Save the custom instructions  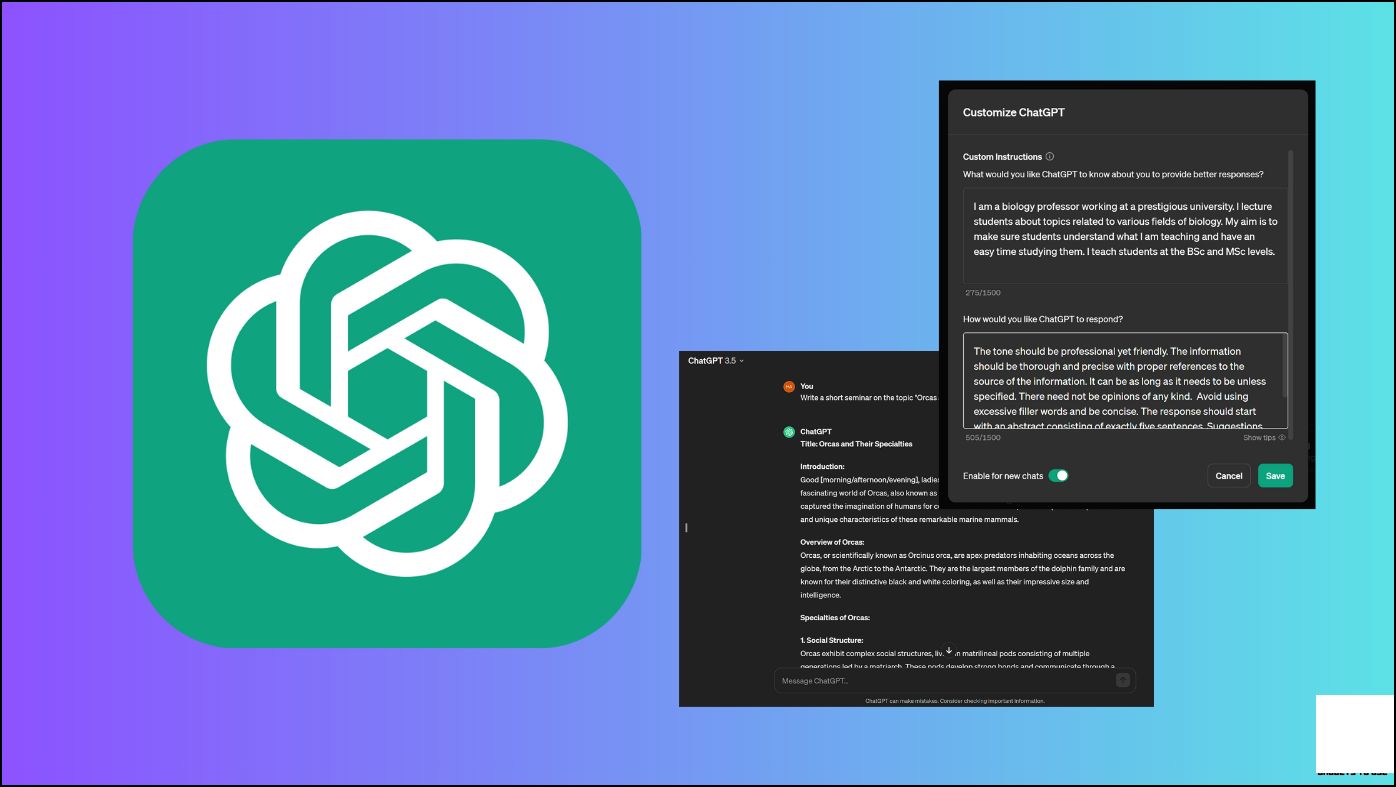(x=1275, y=476)
